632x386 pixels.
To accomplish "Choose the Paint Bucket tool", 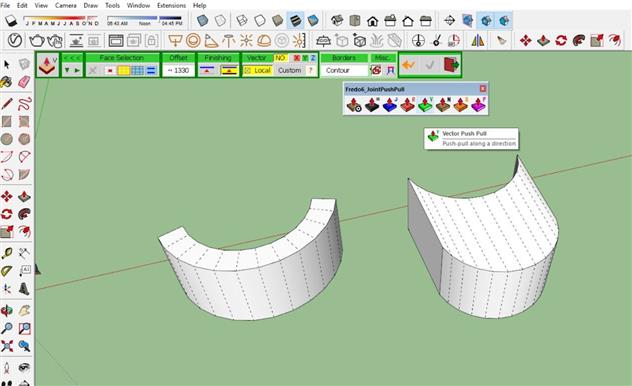I will click(6, 82).
